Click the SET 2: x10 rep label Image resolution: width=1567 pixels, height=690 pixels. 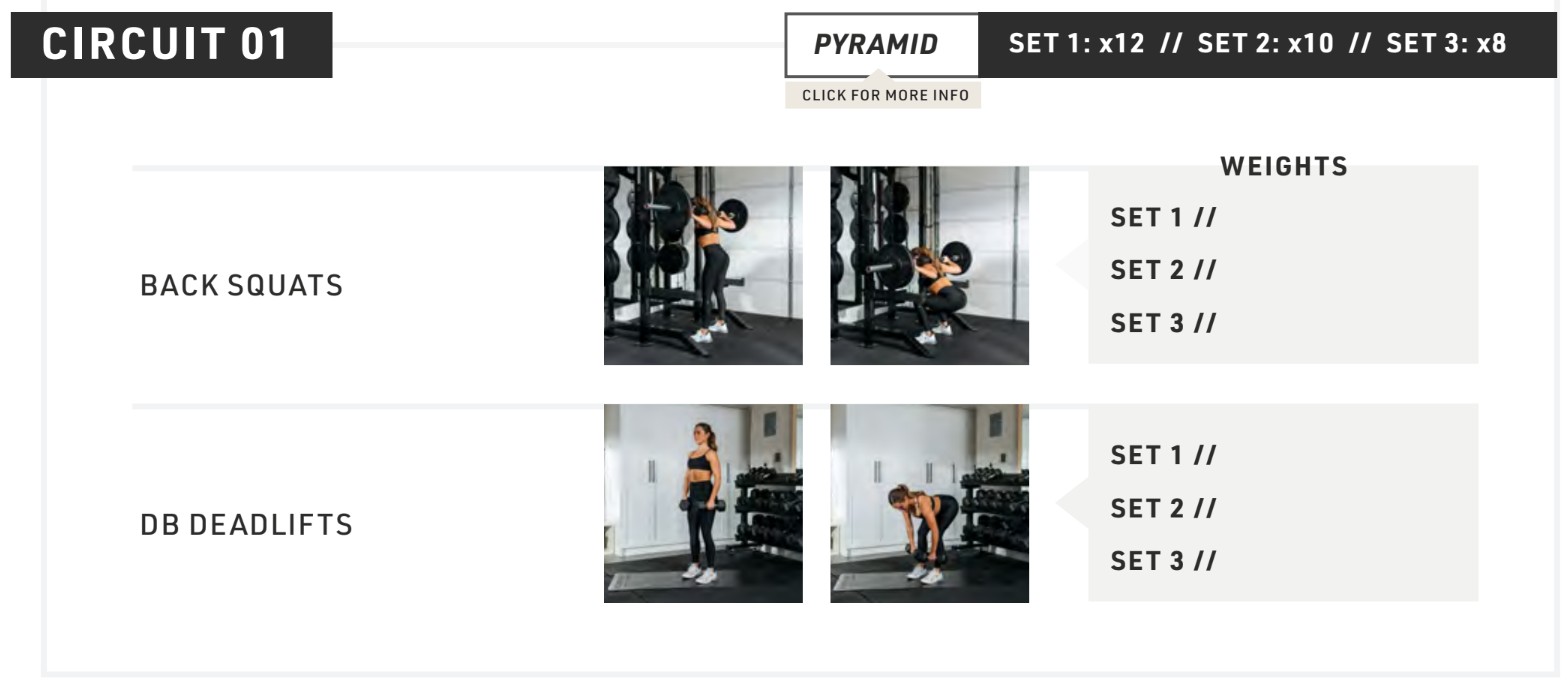[1265, 44]
